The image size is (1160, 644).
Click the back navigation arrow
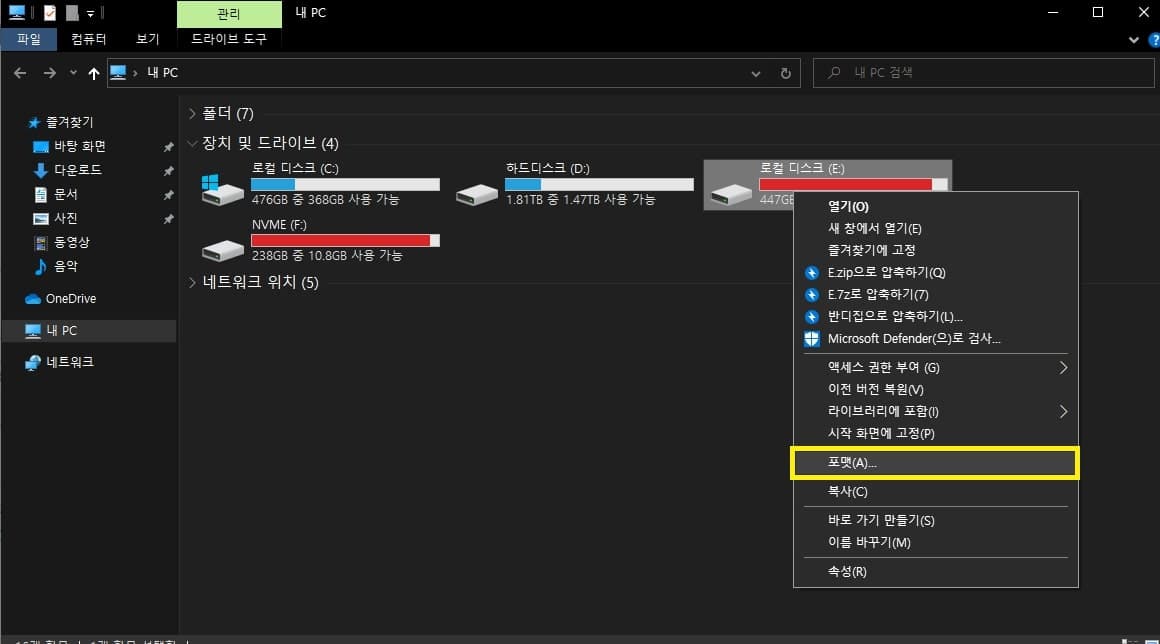(x=20, y=72)
